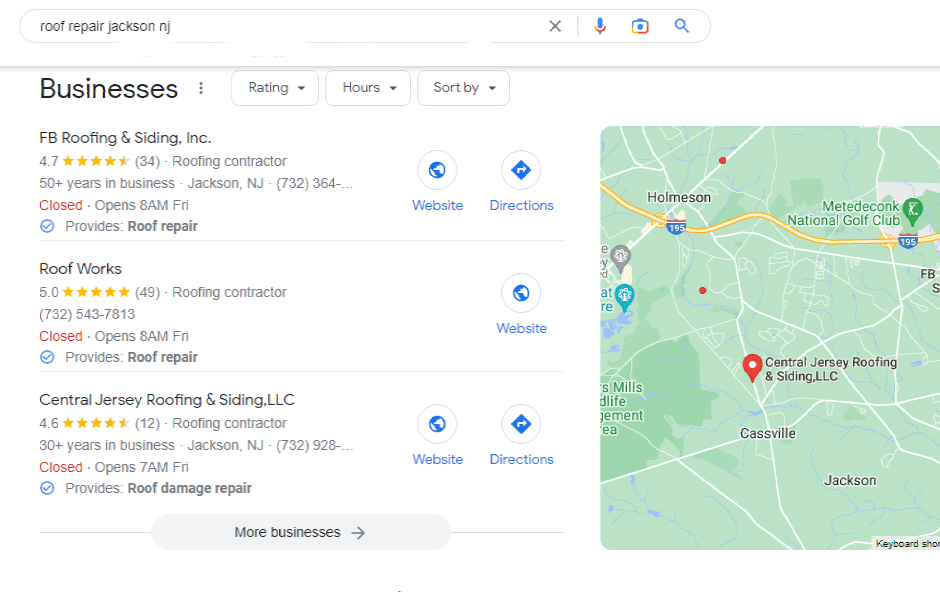Image resolution: width=940 pixels, height=592 pixels.
Task: Click the Cassville label on the map
Action: click(x=767, y=433)
